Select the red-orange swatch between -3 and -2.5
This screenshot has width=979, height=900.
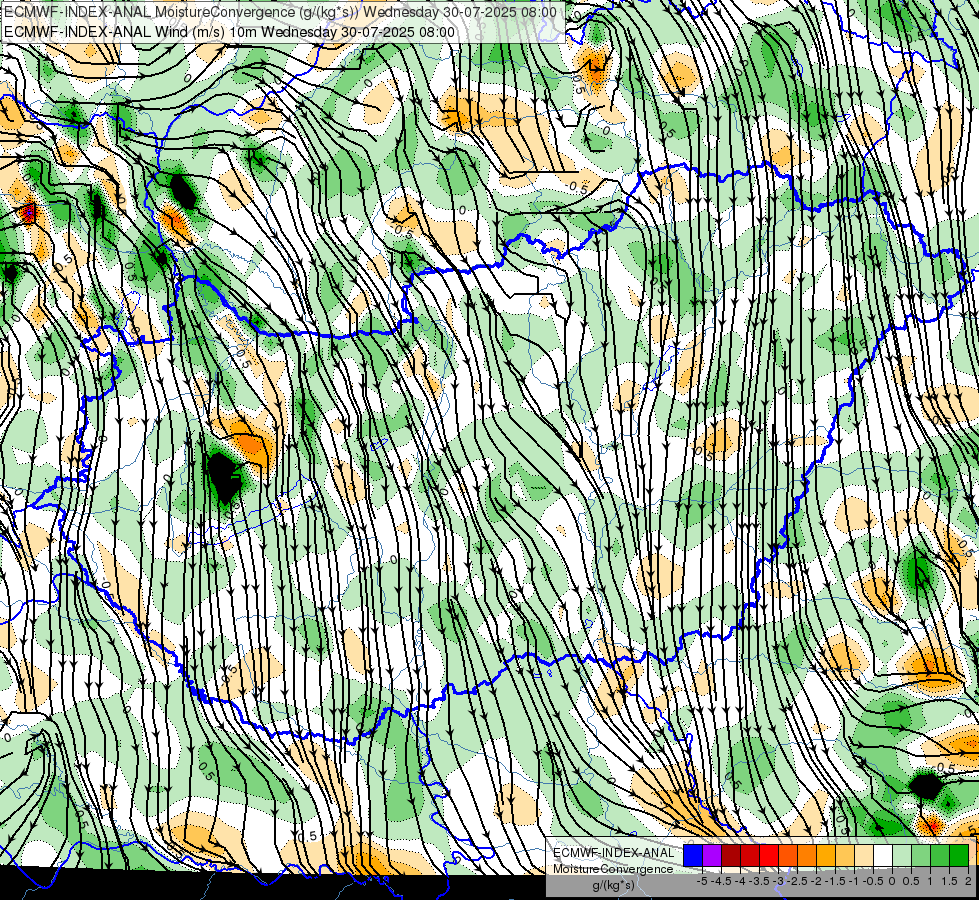(788, 855)
